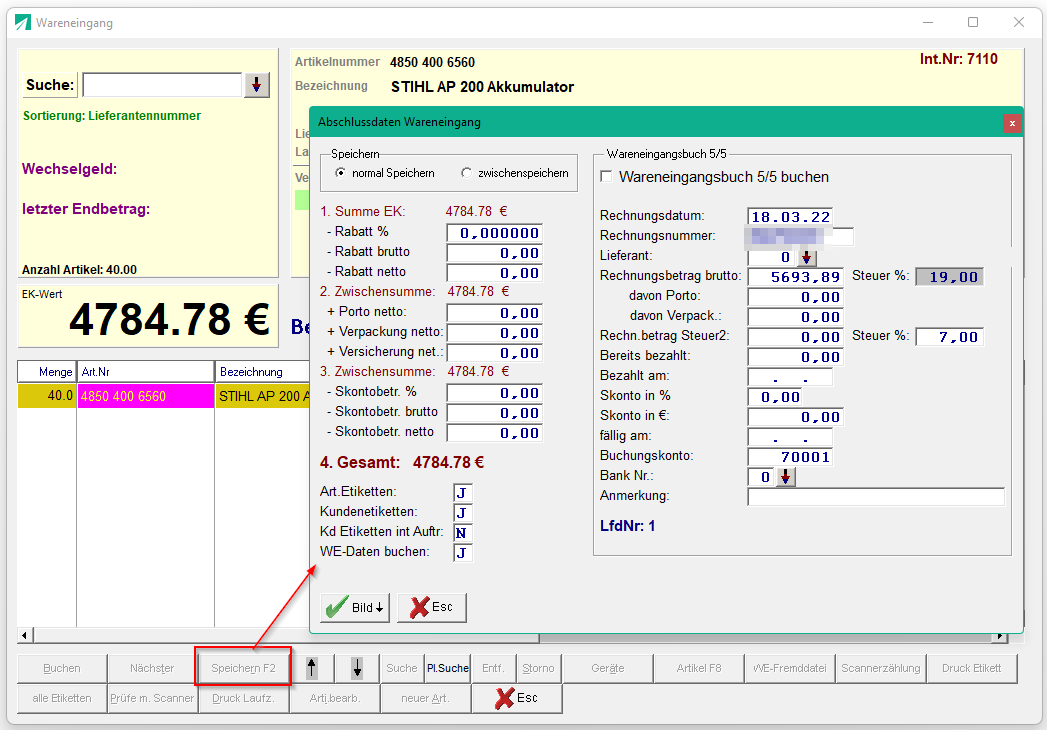
Task: Click the Speichern F2 button
Action: point(243,669)
